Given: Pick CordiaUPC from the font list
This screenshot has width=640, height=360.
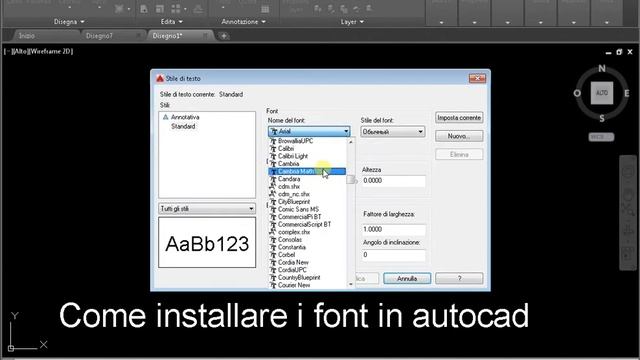Looking at the screenshot, I should pos(307,270).
